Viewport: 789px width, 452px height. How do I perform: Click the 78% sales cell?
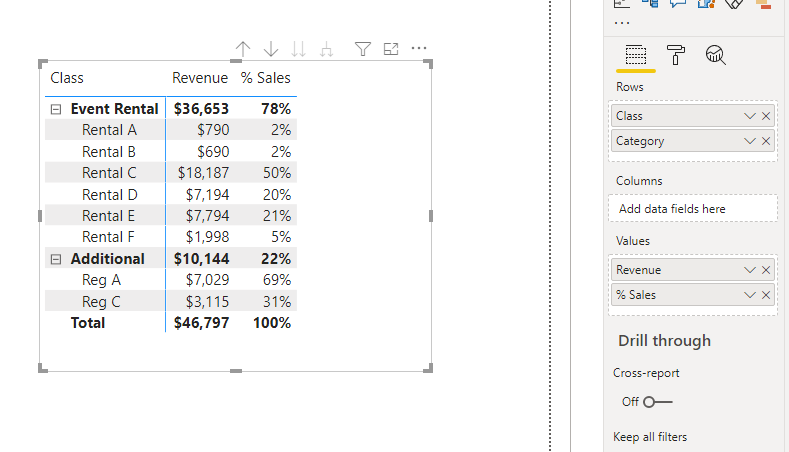coord(276,109)
